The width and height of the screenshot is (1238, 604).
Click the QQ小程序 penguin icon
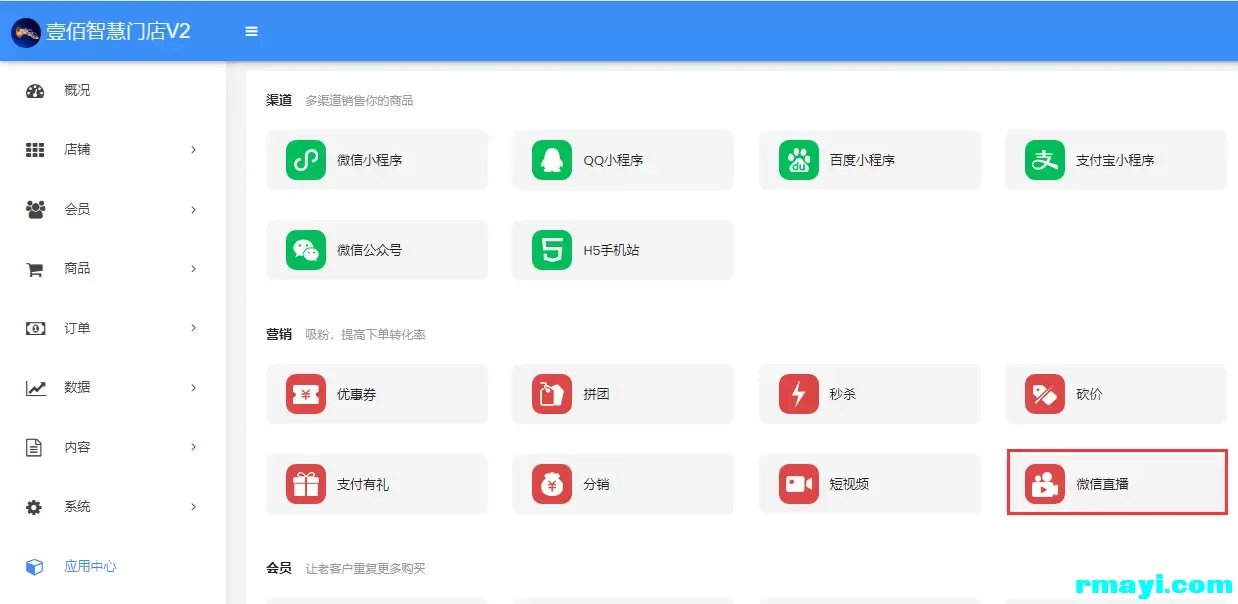(552, 160)
